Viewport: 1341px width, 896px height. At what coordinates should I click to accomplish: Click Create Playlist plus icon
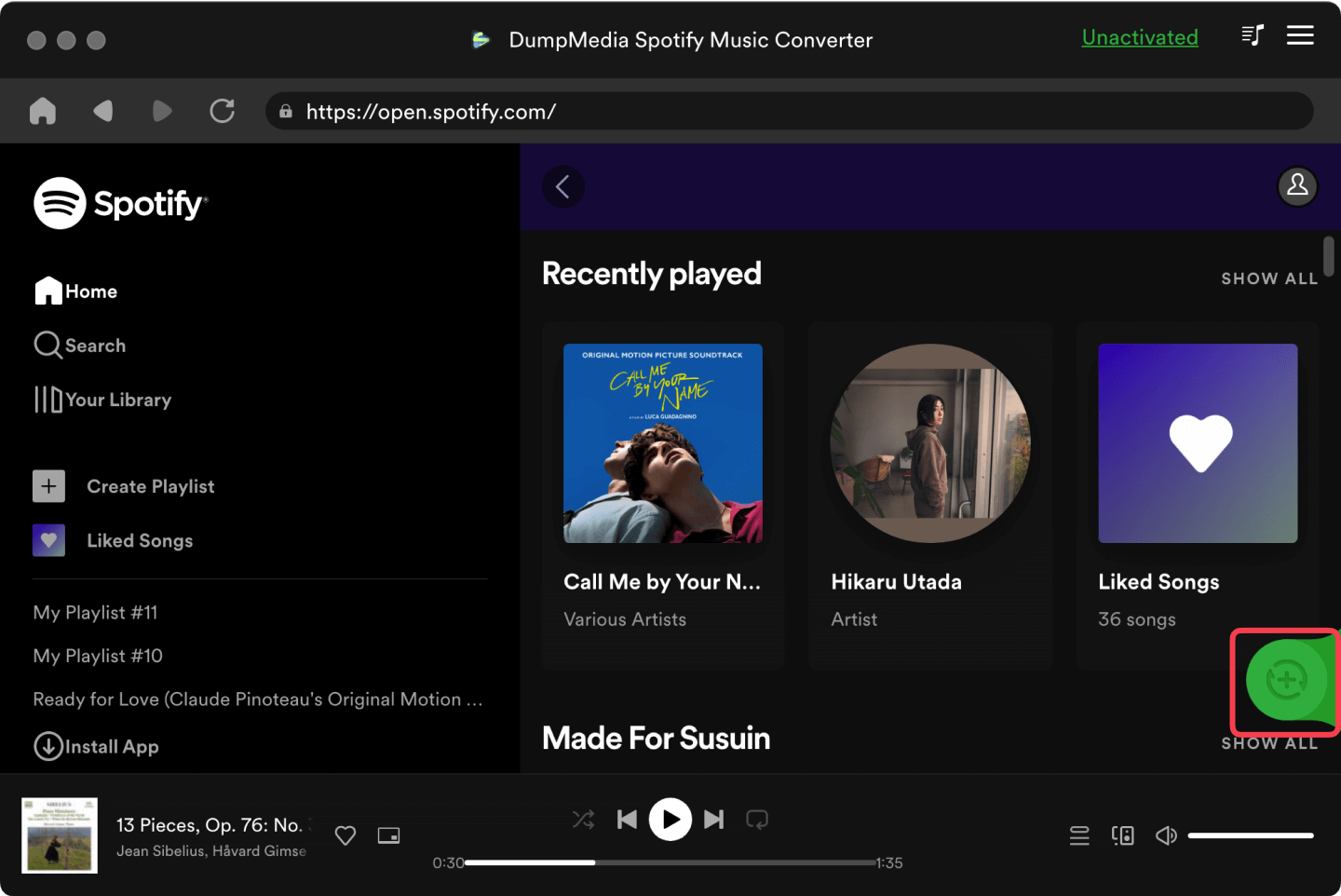(48, 486)
